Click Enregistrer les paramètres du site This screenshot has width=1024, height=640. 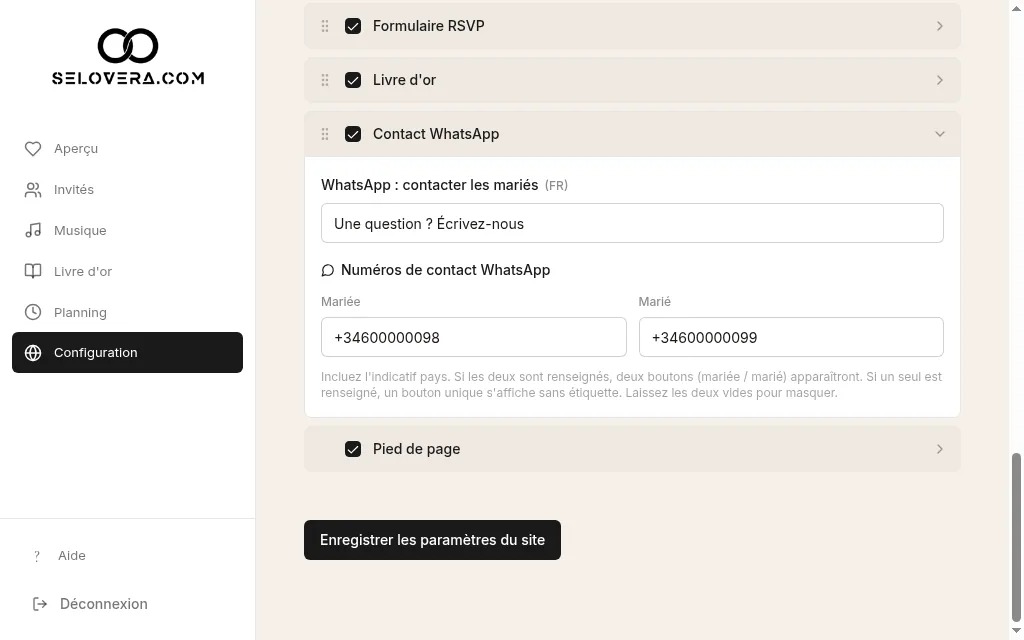click(432, 540)
